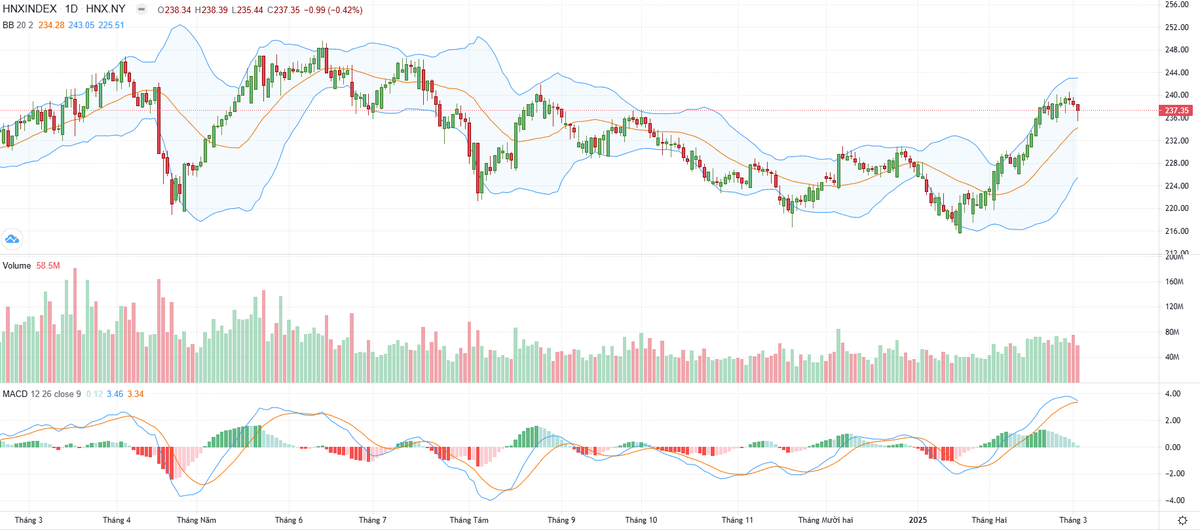Click the Volume value 58.5M
Viewport: 1200px width, 530px height.
tap(49, 266)
